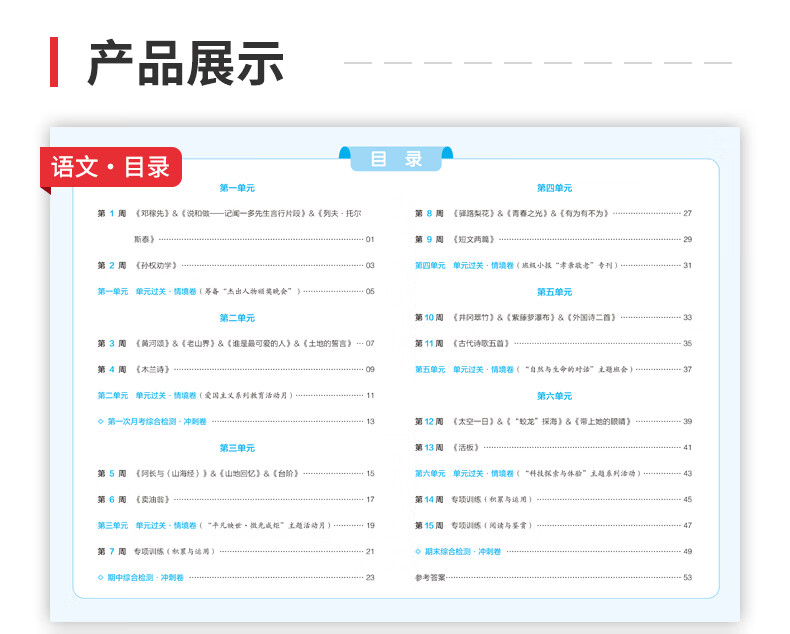Click the diamond icon before 第一次月考综合检测
Screen dimensions: 790x634
100,421
